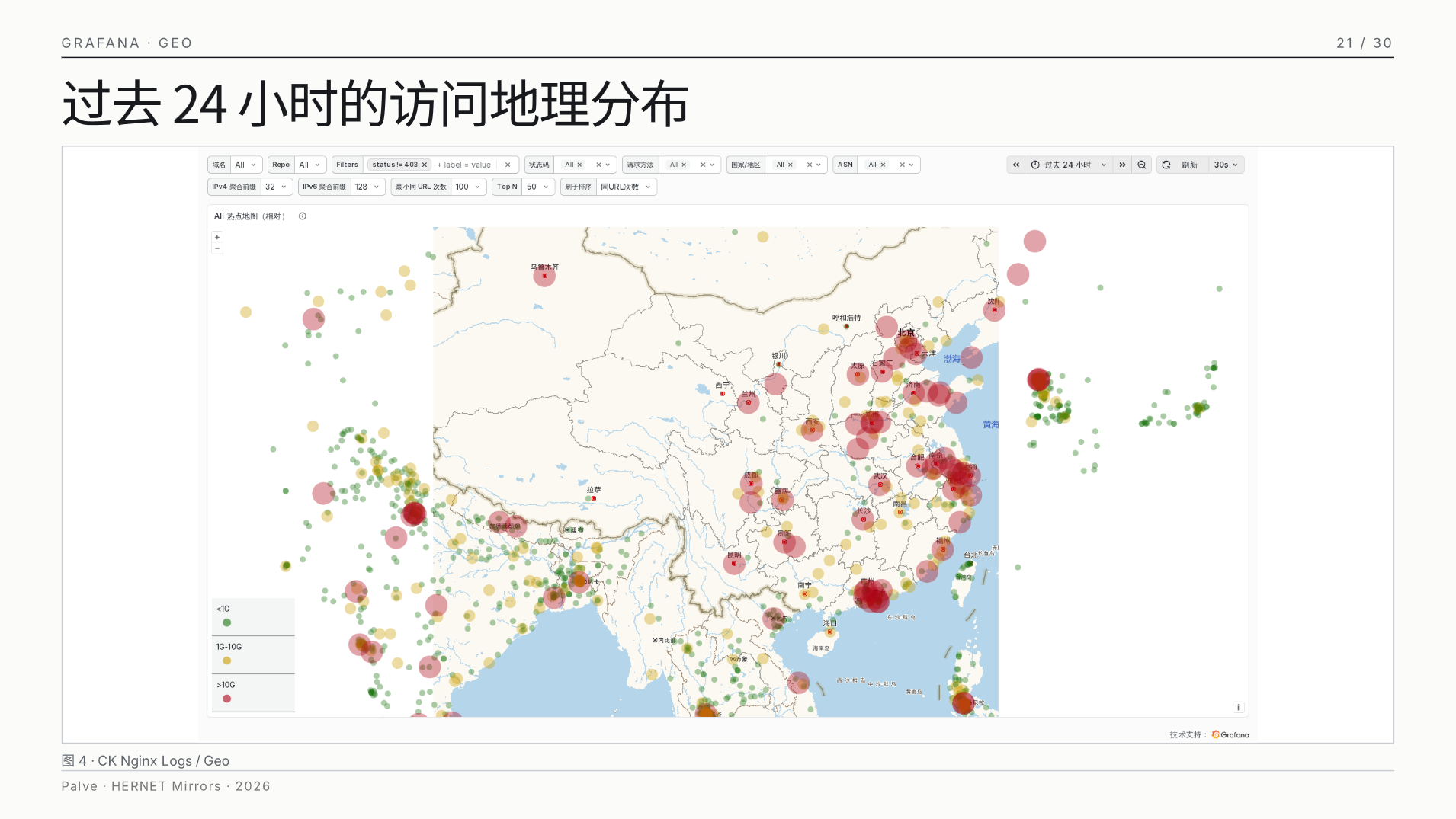Screen dimensions: 1456x819
Task: Open map attribution info button
Action: point(1238,707)
